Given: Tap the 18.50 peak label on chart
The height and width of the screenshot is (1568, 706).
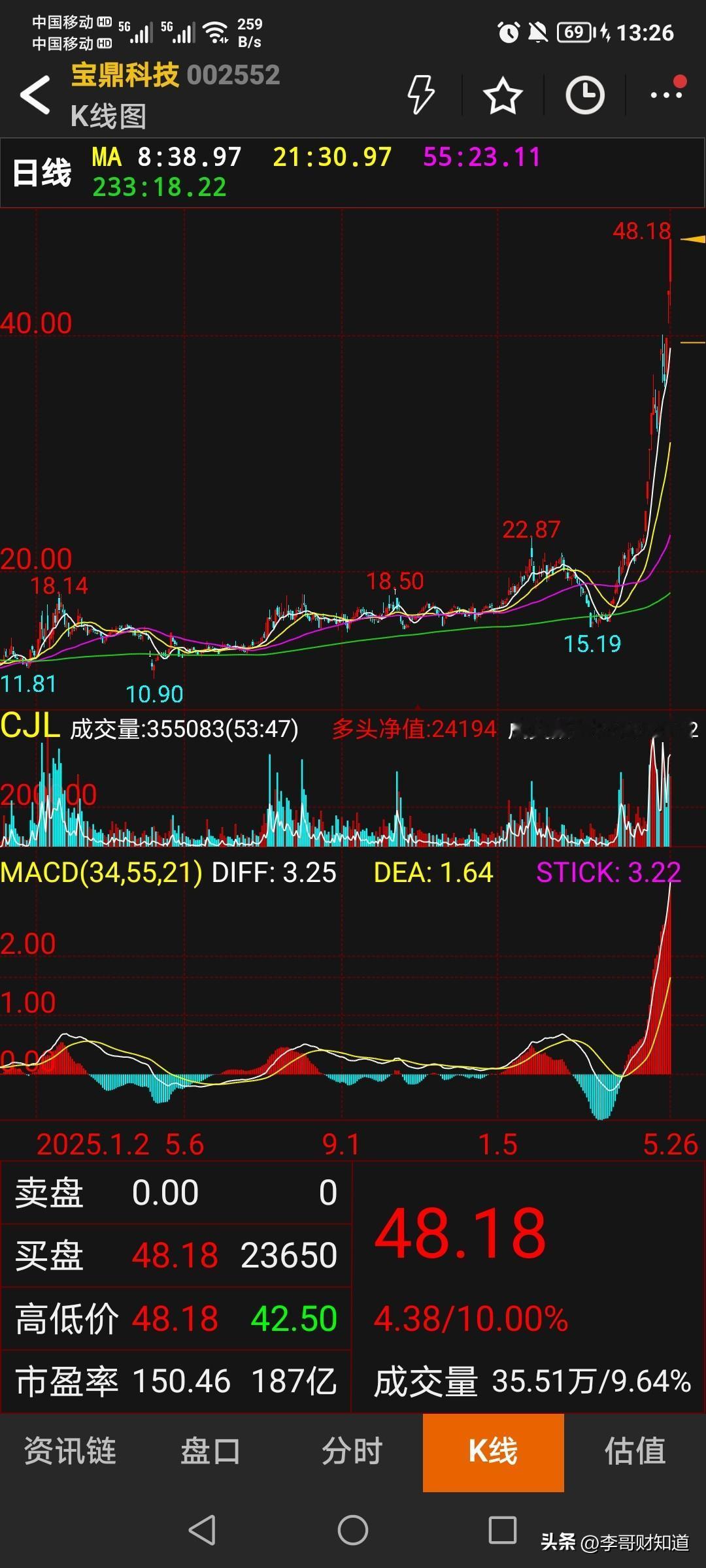Looking at the screenshot, I should tap(395, 581).
